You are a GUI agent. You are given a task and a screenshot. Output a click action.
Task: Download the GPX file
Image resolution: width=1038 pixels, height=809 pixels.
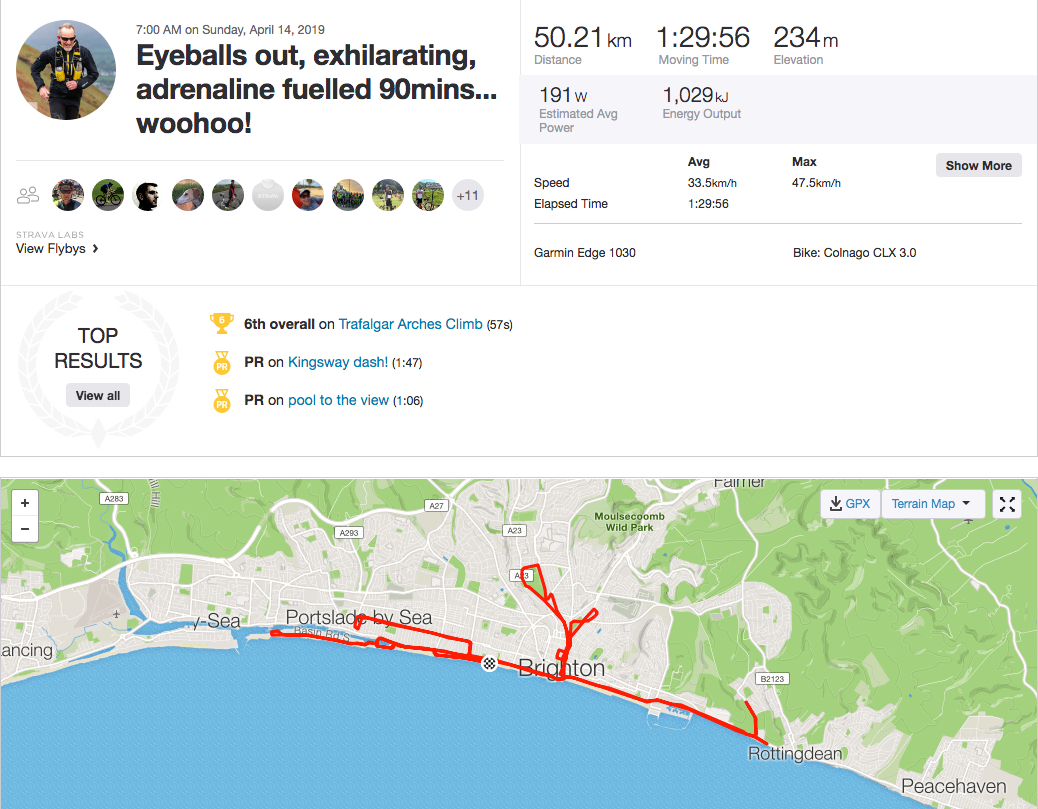click(849, 504)
